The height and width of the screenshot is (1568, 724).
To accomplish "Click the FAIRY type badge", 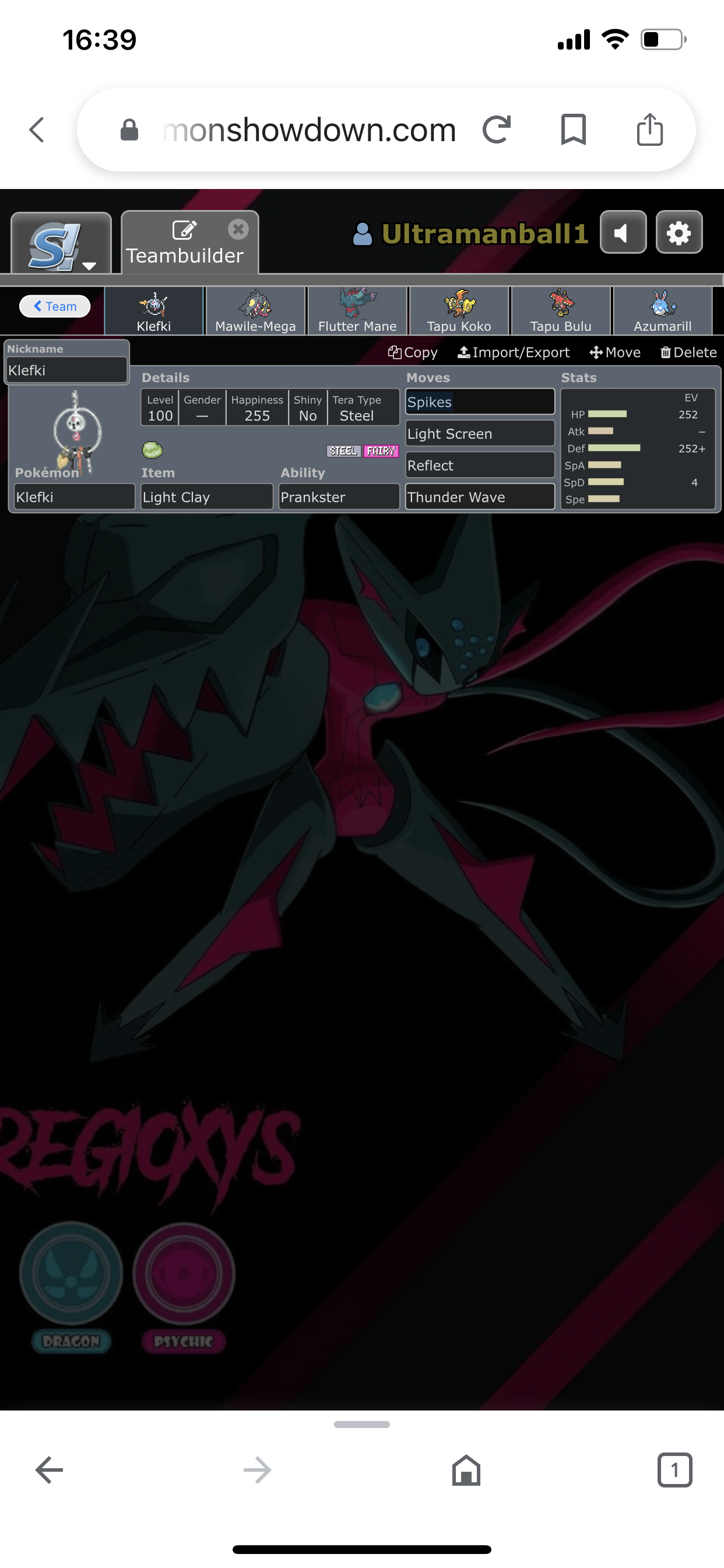I will pos(381,451).
